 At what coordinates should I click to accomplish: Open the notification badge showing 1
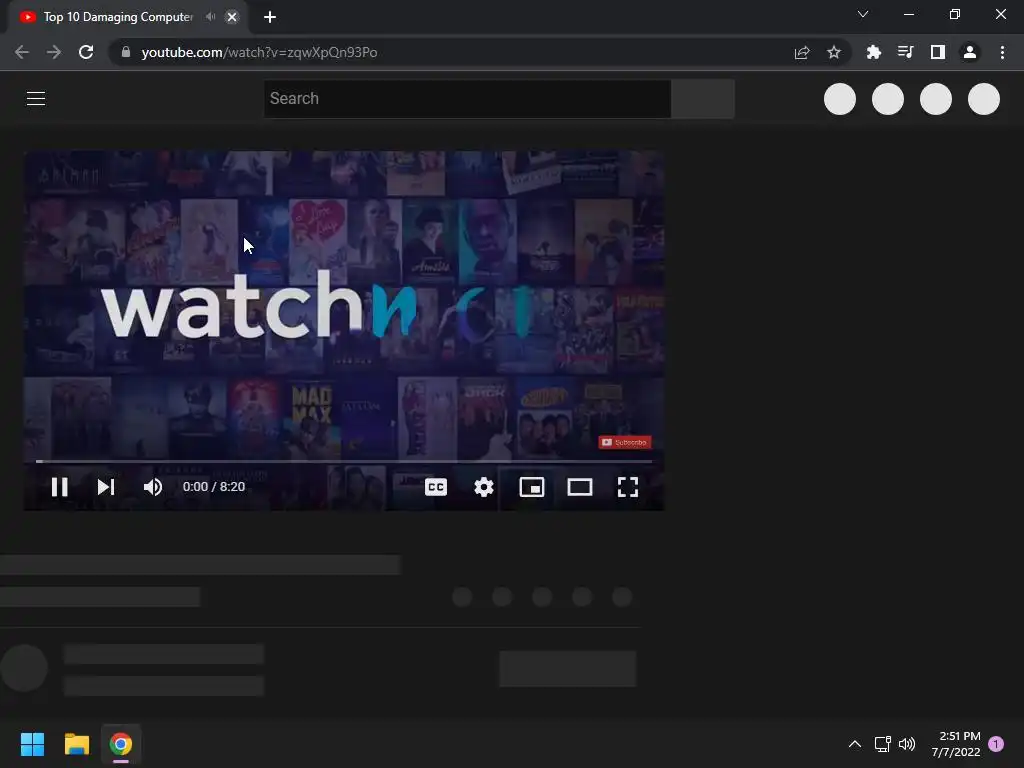pos(996,744)
